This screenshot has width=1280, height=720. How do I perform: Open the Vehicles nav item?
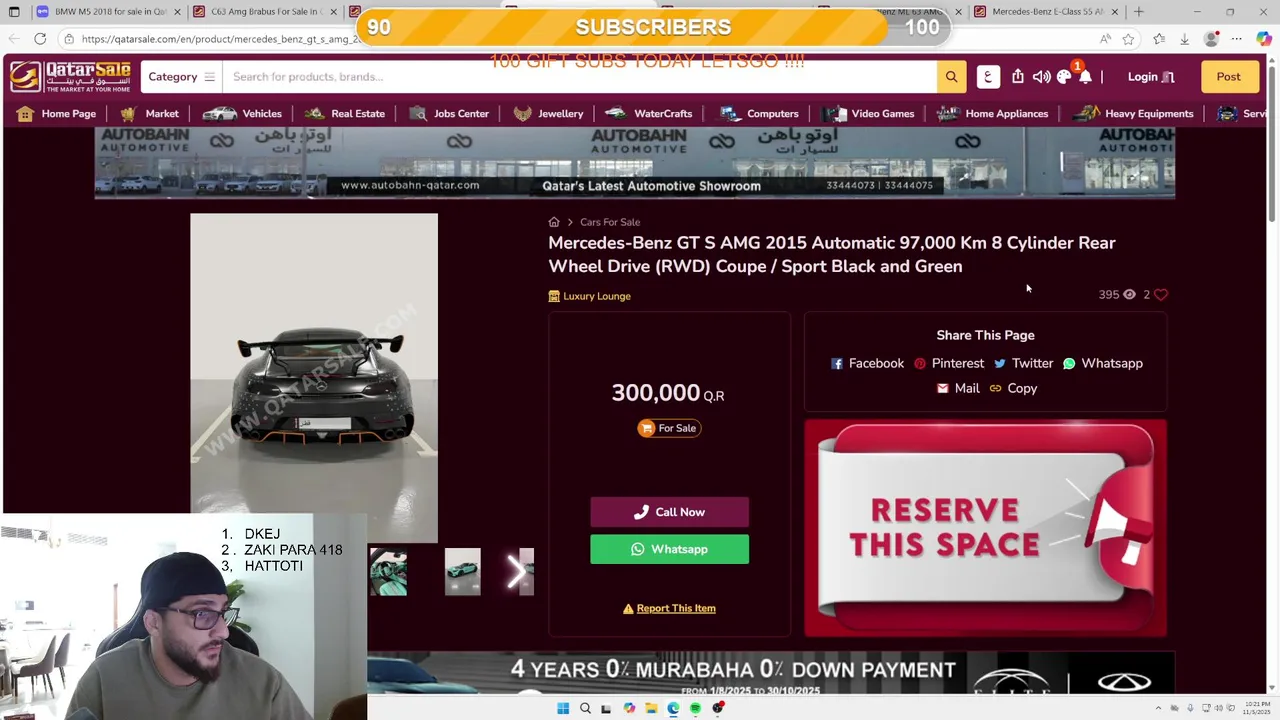point(243,114)
